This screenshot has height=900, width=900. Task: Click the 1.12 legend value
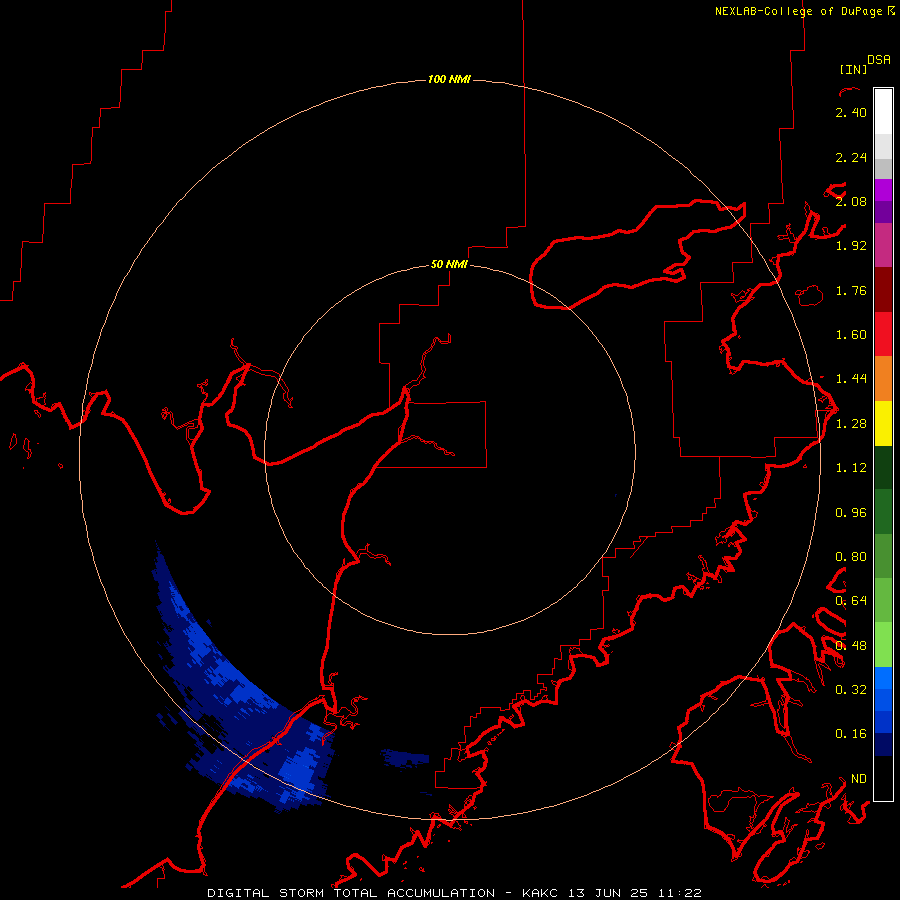pyautogui.click(x=851, y=468)
